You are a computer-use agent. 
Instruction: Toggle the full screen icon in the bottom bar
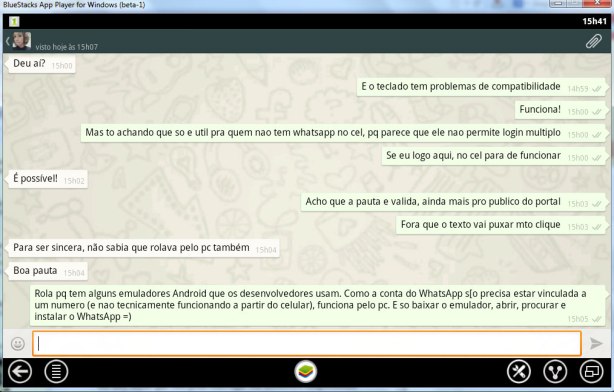click(x=591, y=371)
